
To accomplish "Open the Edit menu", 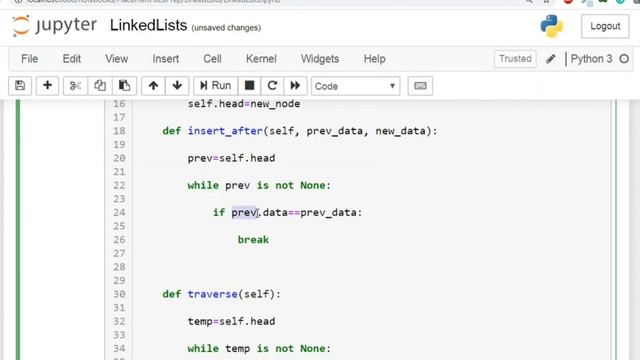I will click(x=71, y=59).
